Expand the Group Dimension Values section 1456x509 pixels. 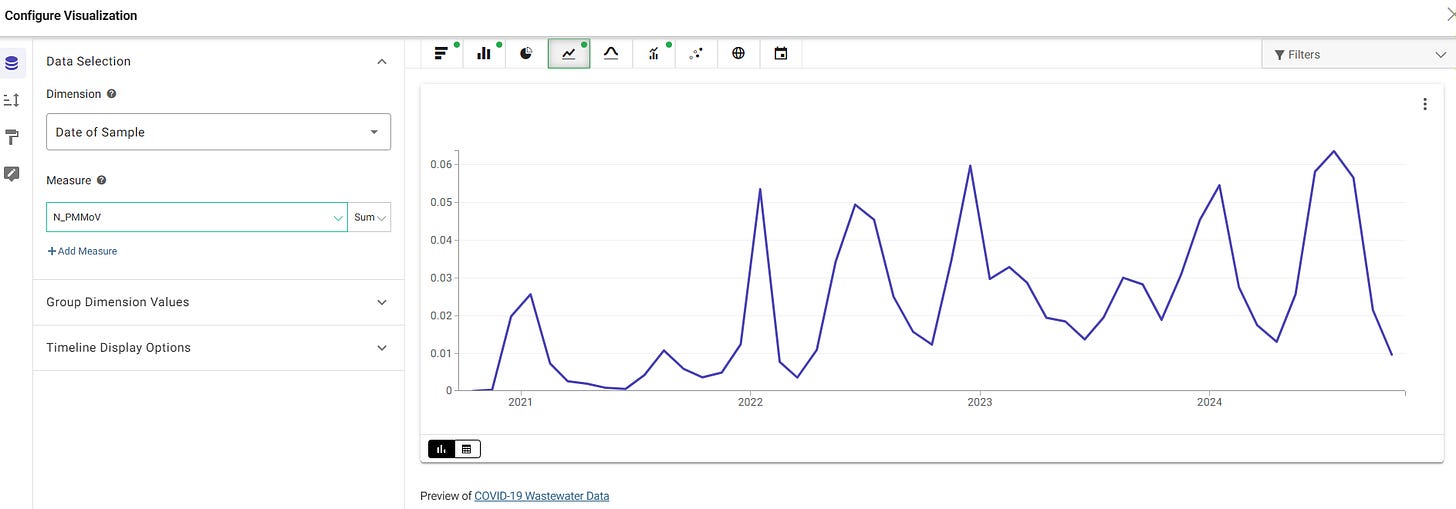tap(218, 302)
